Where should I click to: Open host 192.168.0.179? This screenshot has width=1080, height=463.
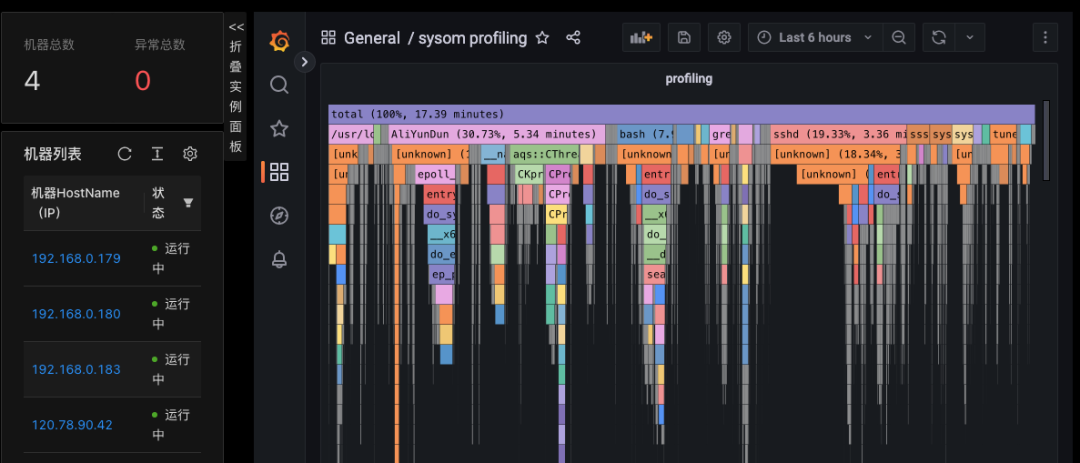(76, 258)
